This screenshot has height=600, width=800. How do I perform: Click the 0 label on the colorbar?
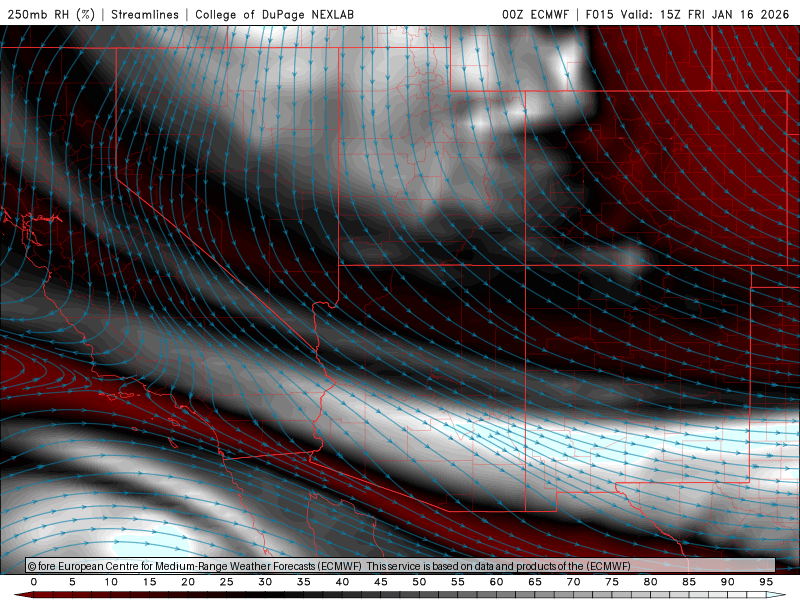(34, 582)
